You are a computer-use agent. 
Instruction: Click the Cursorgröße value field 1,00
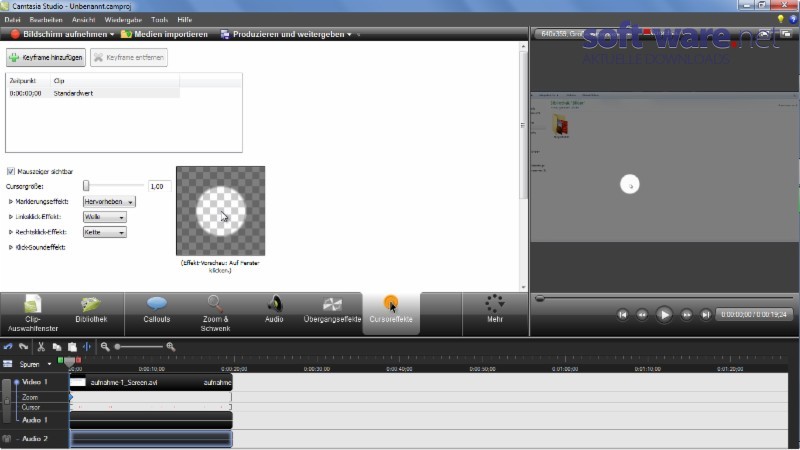pos(159,186)
